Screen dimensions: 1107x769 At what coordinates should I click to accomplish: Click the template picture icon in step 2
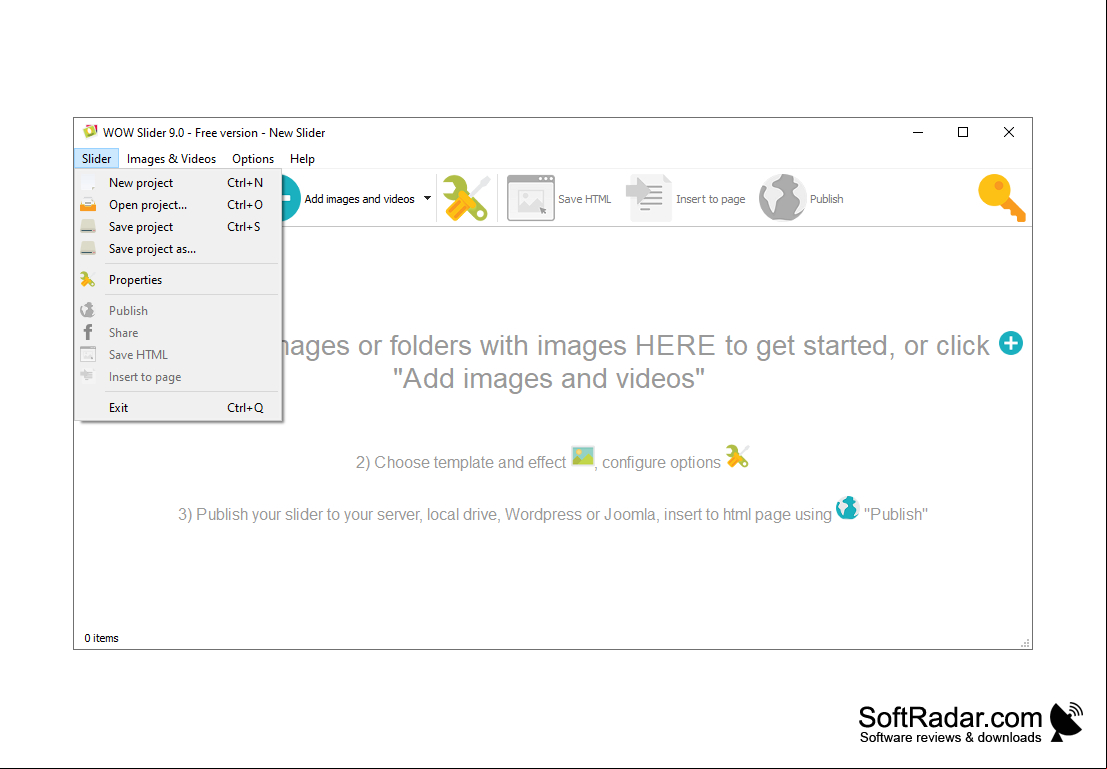coord(583,456)
